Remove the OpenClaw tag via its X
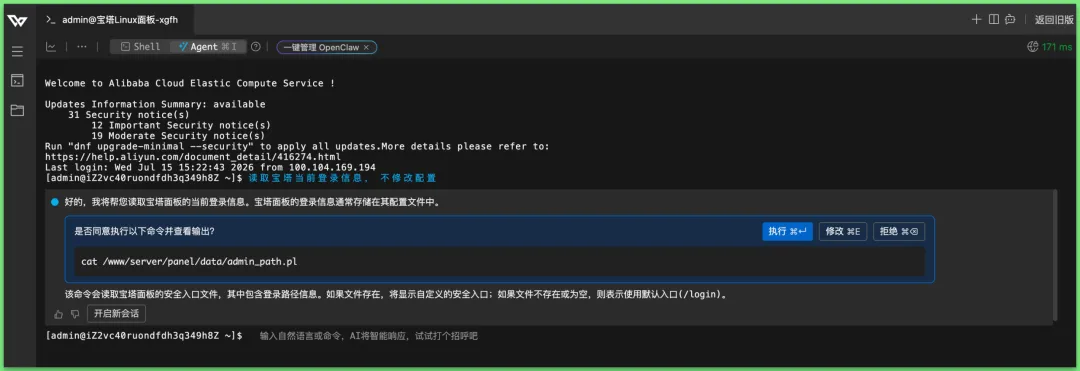The width and height of the screenshot is (1080, 371). click(x=366, y=47)
